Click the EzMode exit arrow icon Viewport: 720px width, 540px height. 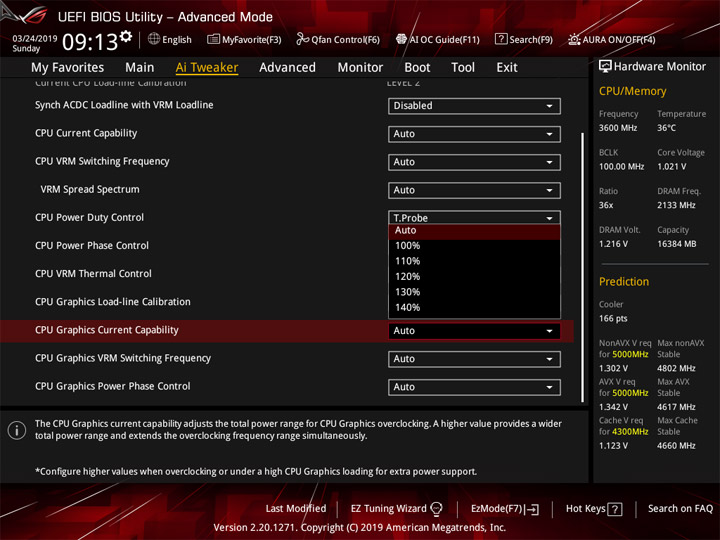pos(533,509)
